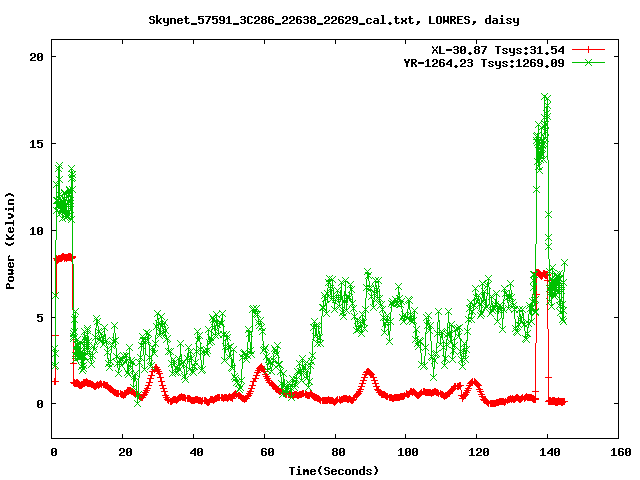Click the red peak near 90 seconds

pos(368,372)
